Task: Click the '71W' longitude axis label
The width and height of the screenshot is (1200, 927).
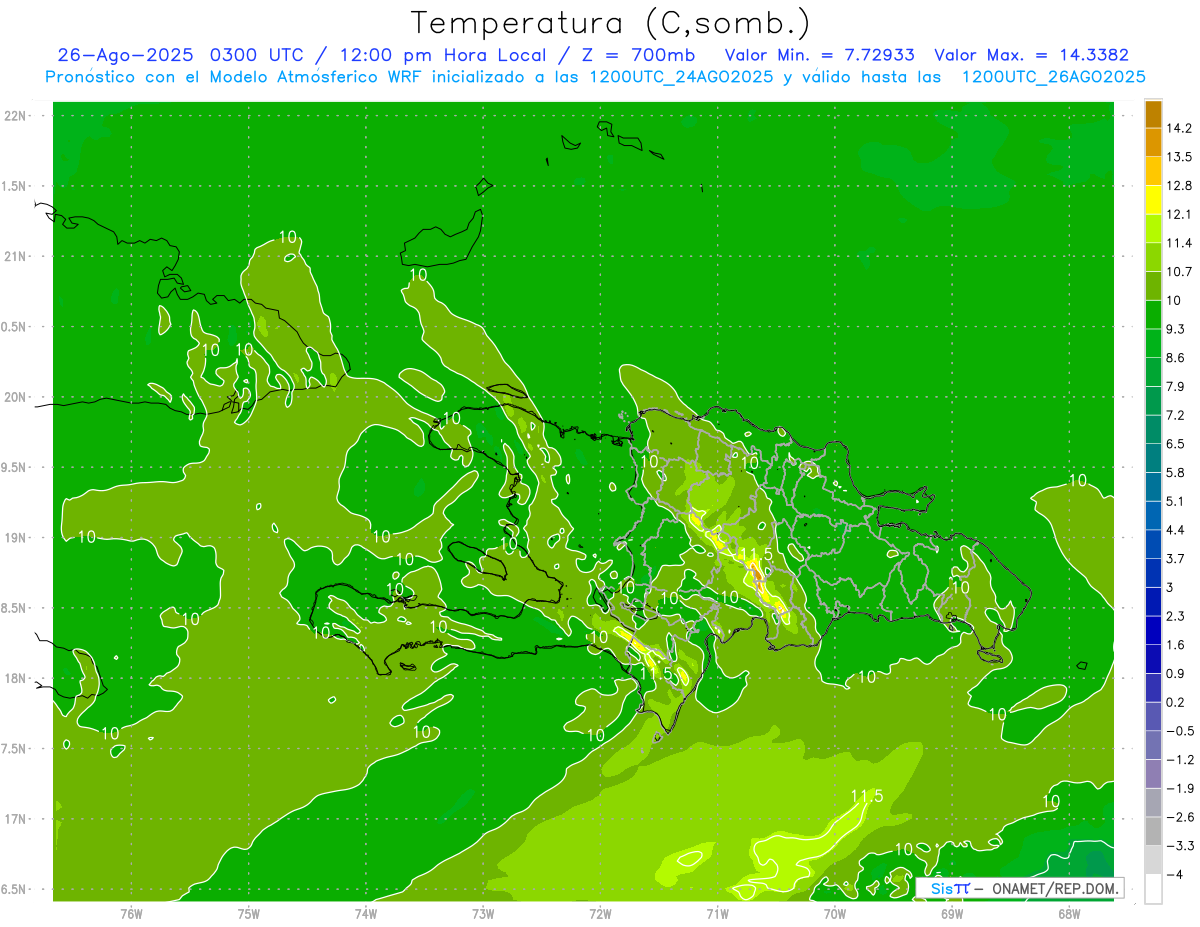Action: 717,914
